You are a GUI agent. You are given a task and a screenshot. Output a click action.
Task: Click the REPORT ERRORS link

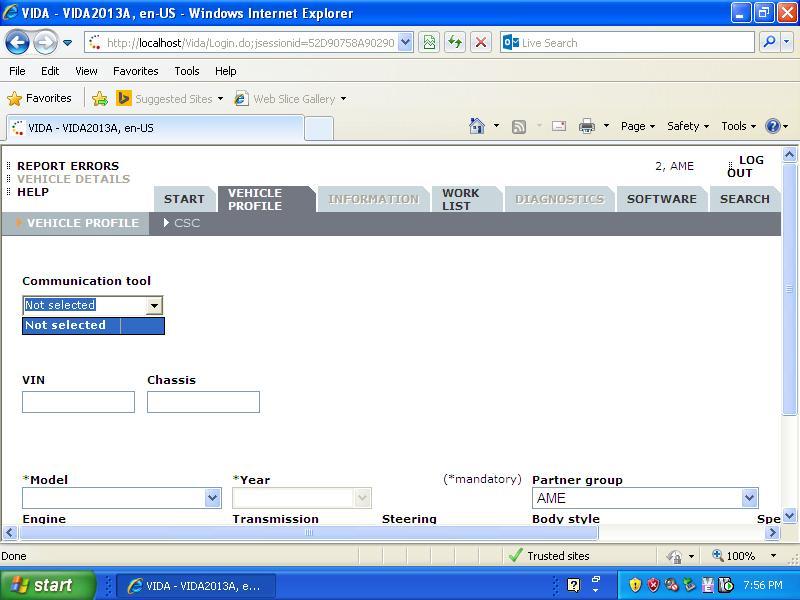click(x=68, y=166)
